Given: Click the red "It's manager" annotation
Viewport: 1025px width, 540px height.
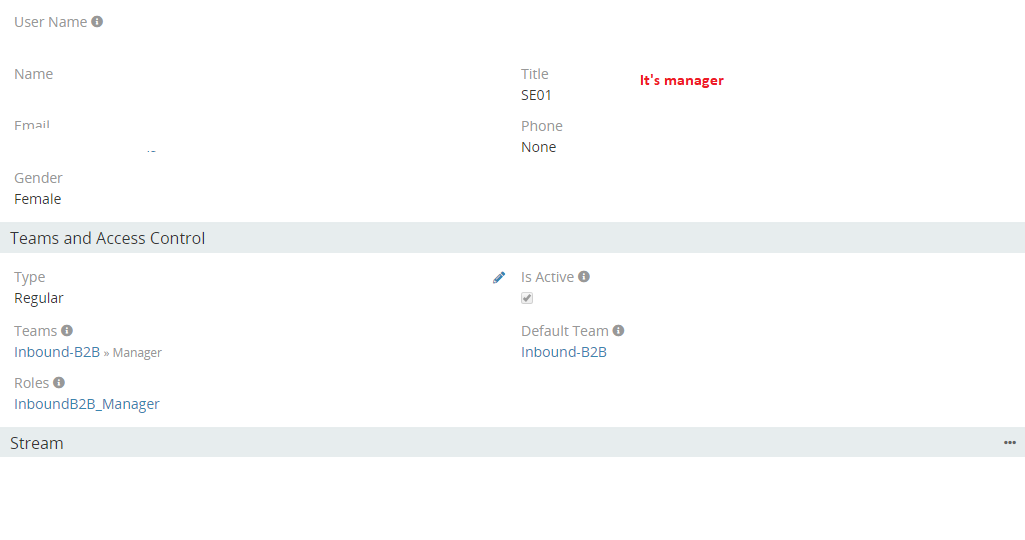Looking at the screenshot, I should point(682,80).
